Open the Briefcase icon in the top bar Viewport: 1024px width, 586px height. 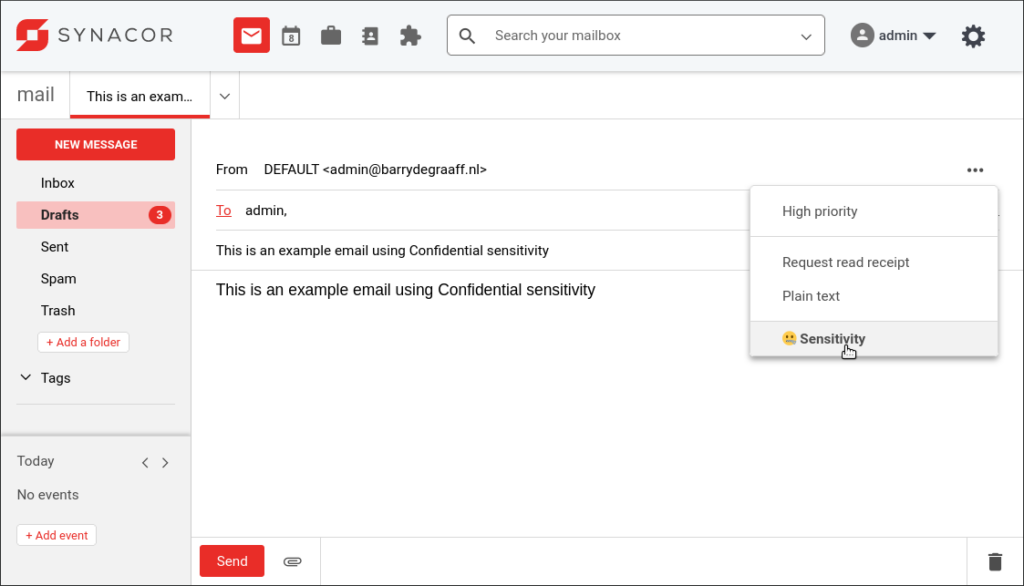click(x=330, y=34)
